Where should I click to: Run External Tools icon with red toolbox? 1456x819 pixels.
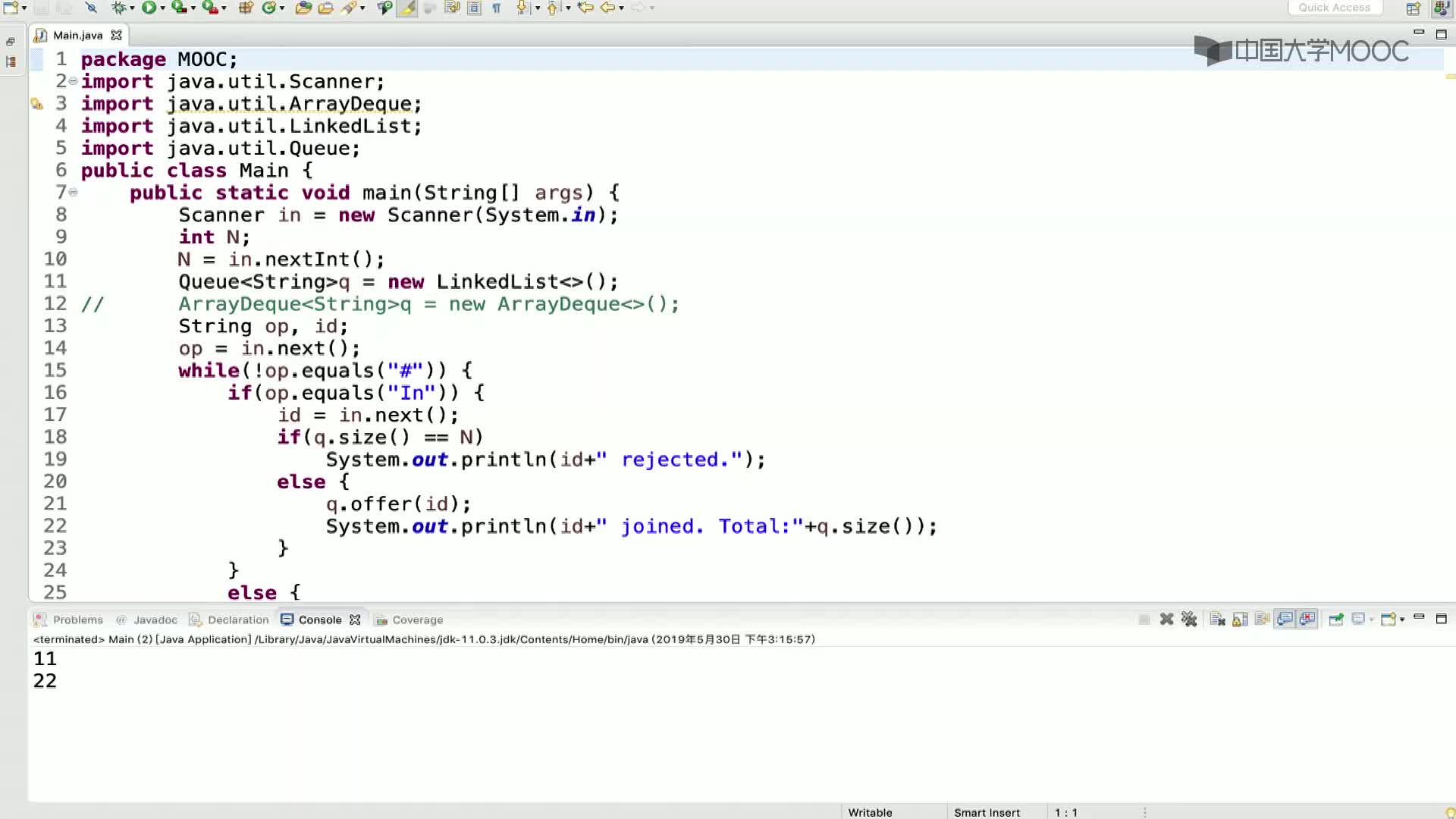pyautogui.click(x=209, y=8)
